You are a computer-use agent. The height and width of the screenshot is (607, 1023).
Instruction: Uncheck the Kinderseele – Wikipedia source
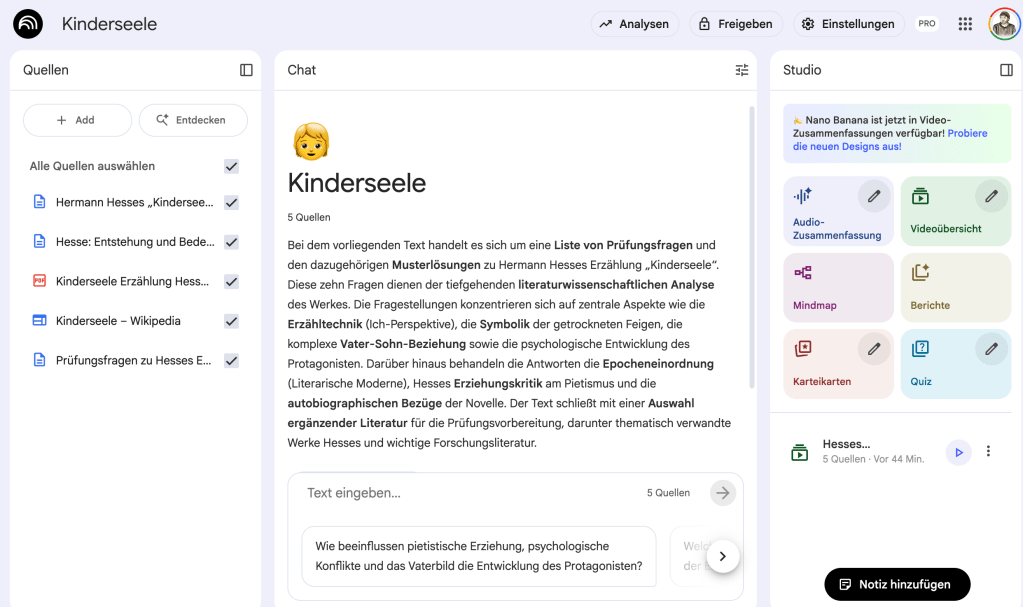point(231,321)
